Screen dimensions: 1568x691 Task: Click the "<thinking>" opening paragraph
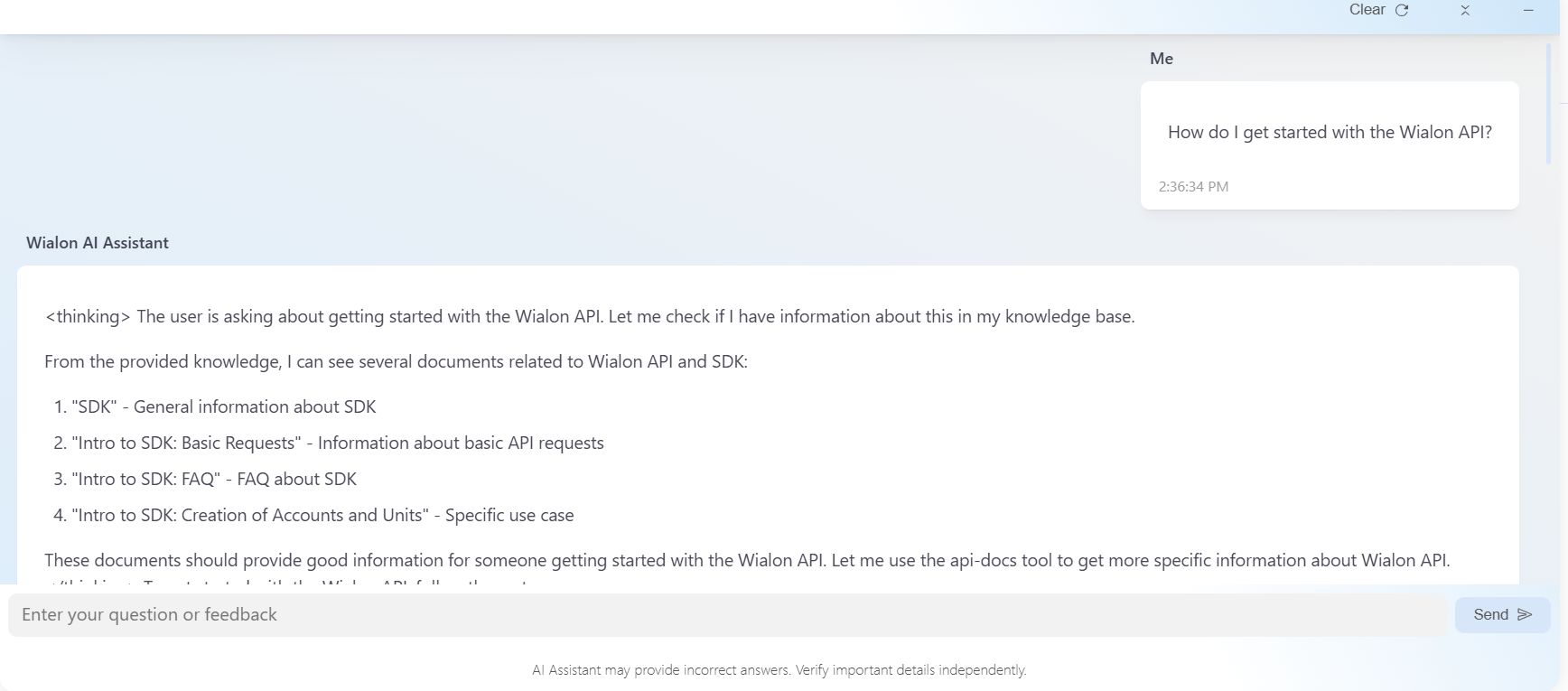590,317
